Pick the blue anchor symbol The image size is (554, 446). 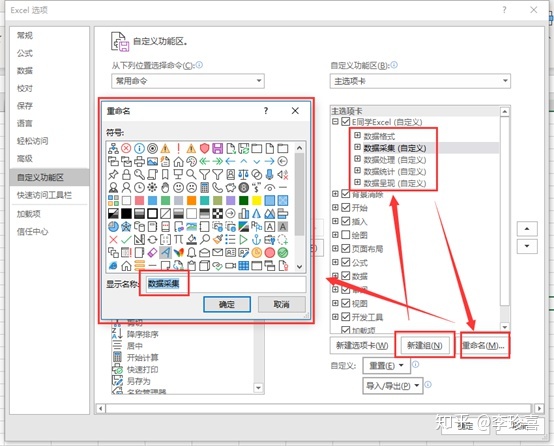pyautogui.click(x=257, y=240)
